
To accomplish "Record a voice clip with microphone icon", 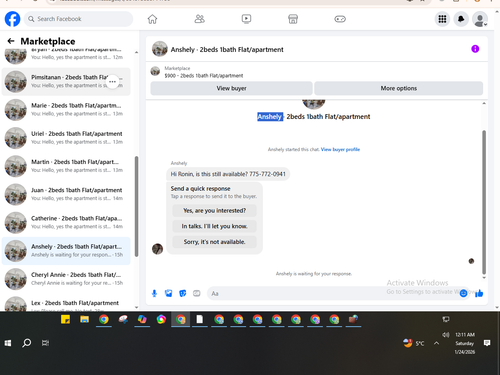I will tap(154, 293).
